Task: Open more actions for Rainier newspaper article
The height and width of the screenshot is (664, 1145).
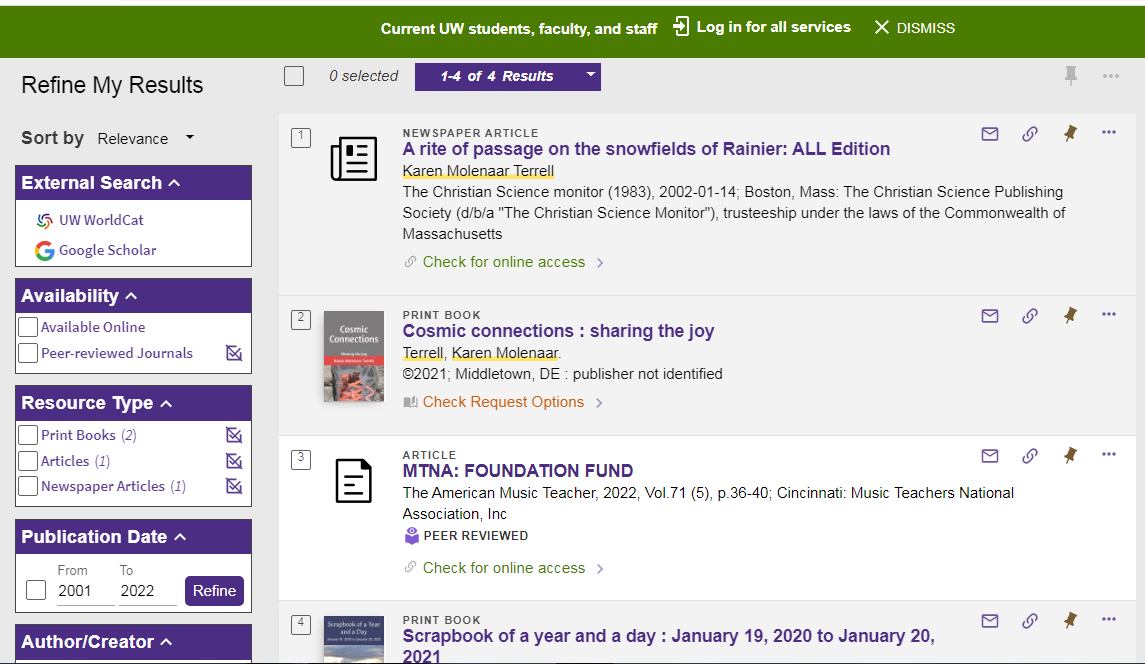Action: point(1108,133)
